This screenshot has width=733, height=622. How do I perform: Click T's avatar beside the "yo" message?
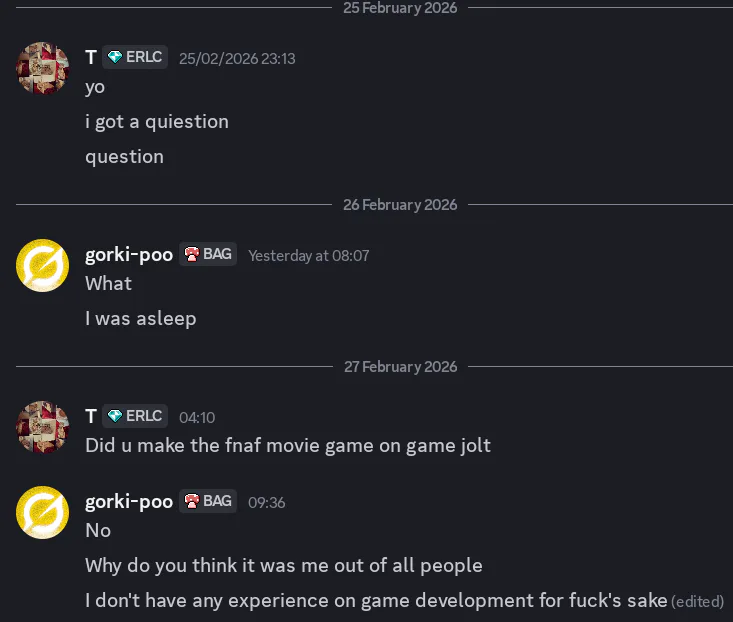[42, 68]
